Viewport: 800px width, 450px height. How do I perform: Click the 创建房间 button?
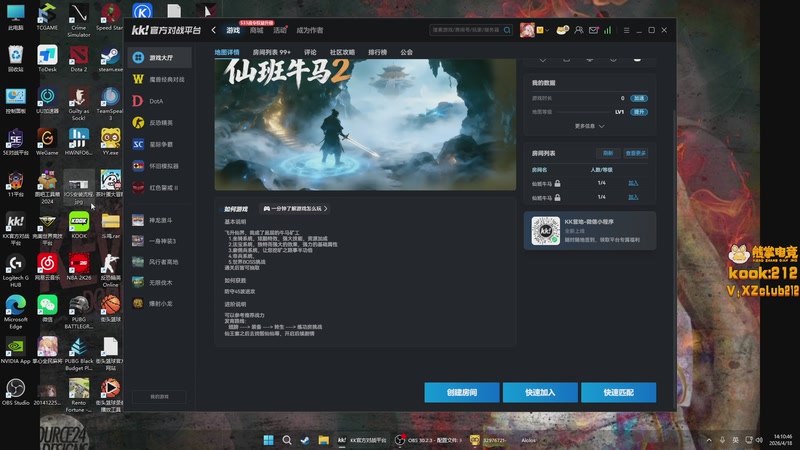pyautogui.click(x=462, y=392)
